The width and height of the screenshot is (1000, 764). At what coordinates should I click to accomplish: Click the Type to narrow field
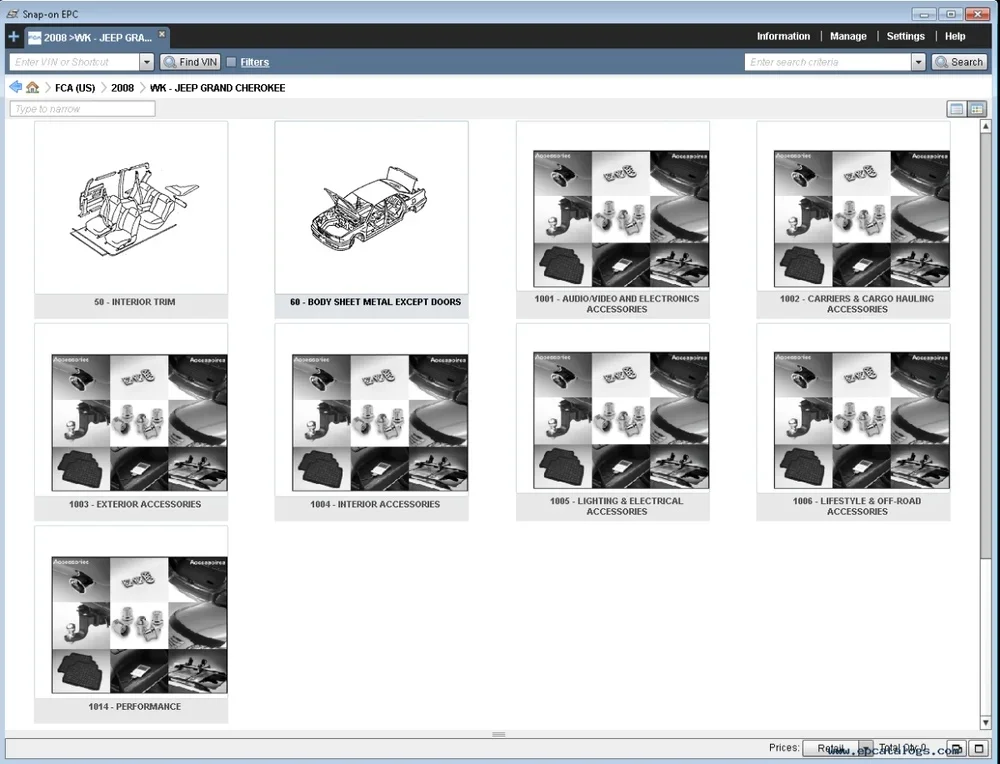(x=82, y=109)
